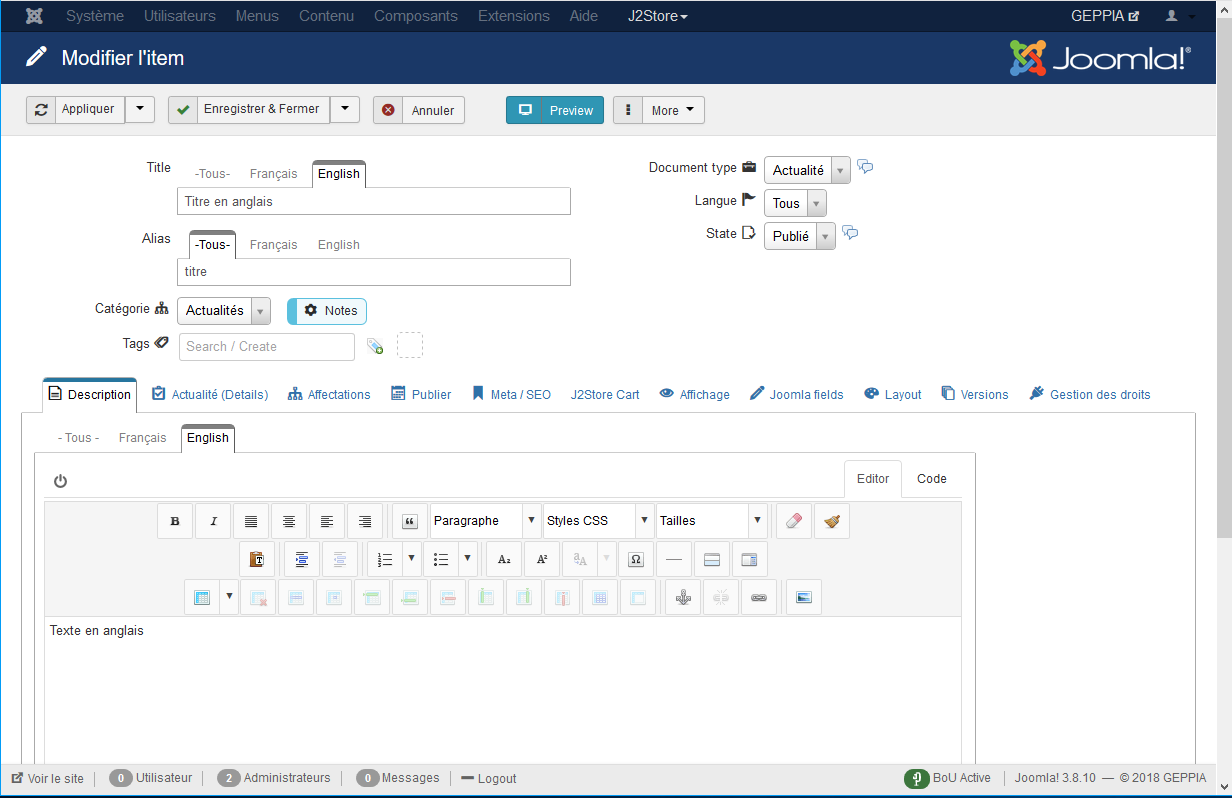This screenshot has width=1232, height=798.
Task: Expand the bulleted list style arrow
Action: 467,560
